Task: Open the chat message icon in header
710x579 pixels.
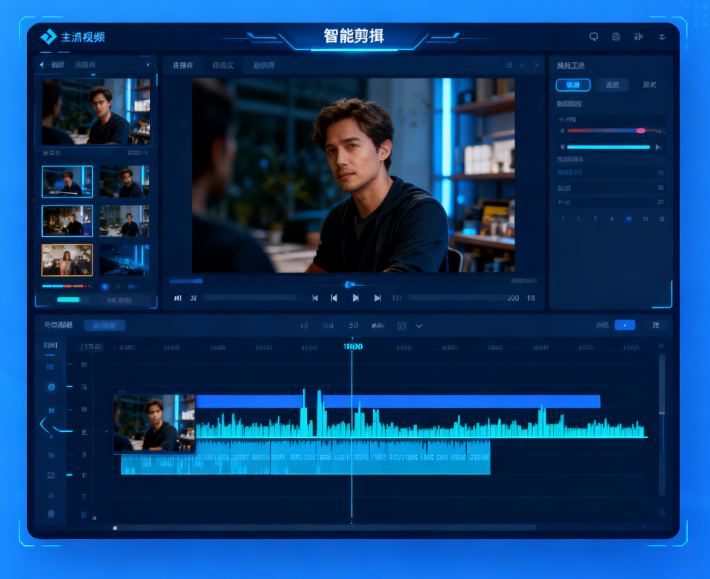Action: click(x=593, y=37)
